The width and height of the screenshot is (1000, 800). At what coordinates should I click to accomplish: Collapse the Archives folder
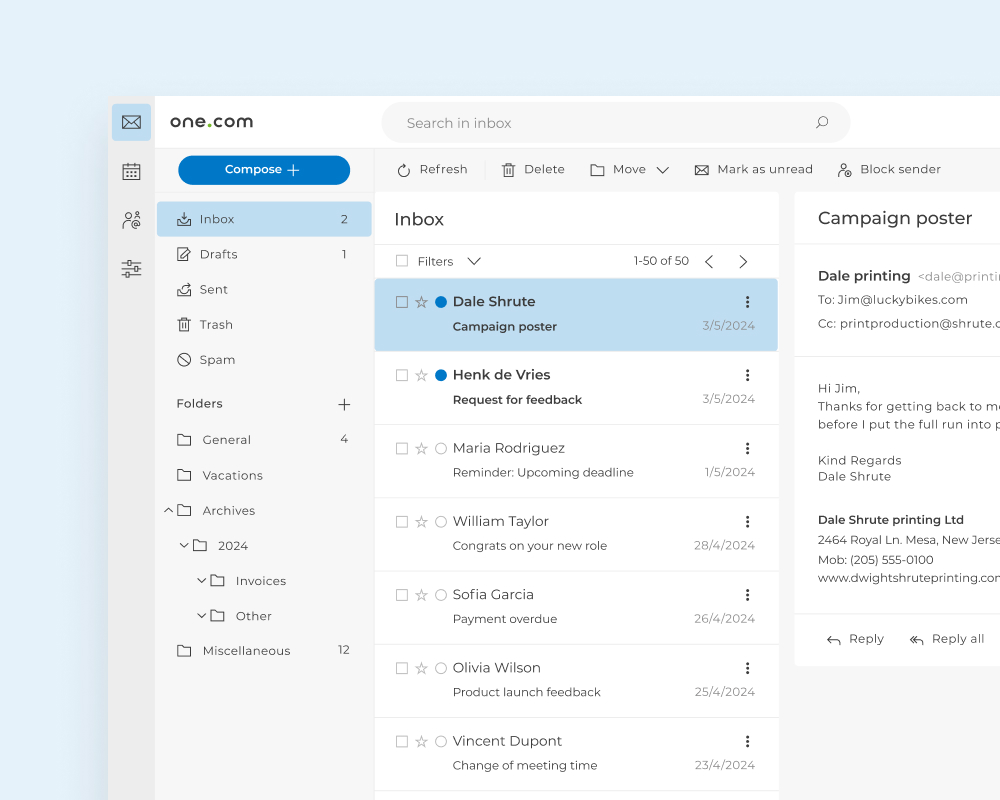coord(168,510)
